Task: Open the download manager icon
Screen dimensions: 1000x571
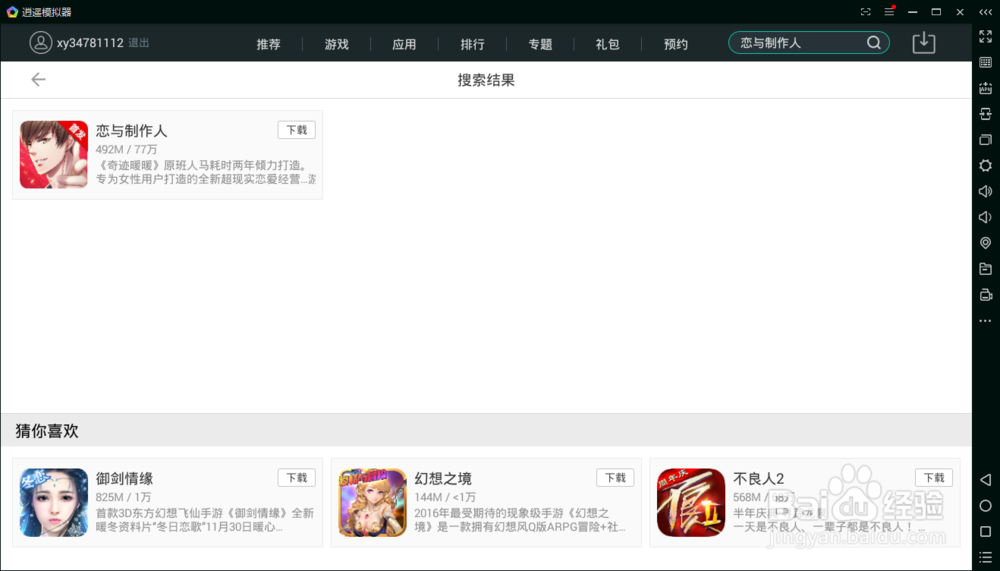Action: coord(923,43)
